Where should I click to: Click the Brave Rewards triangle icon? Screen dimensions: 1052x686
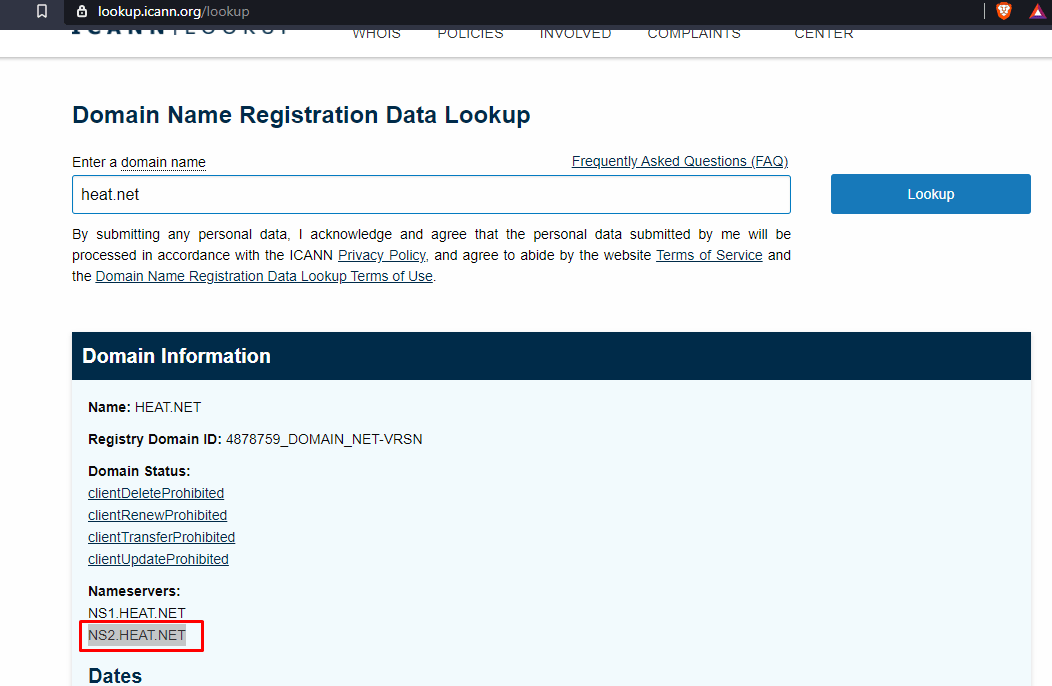click(1037, 11)
